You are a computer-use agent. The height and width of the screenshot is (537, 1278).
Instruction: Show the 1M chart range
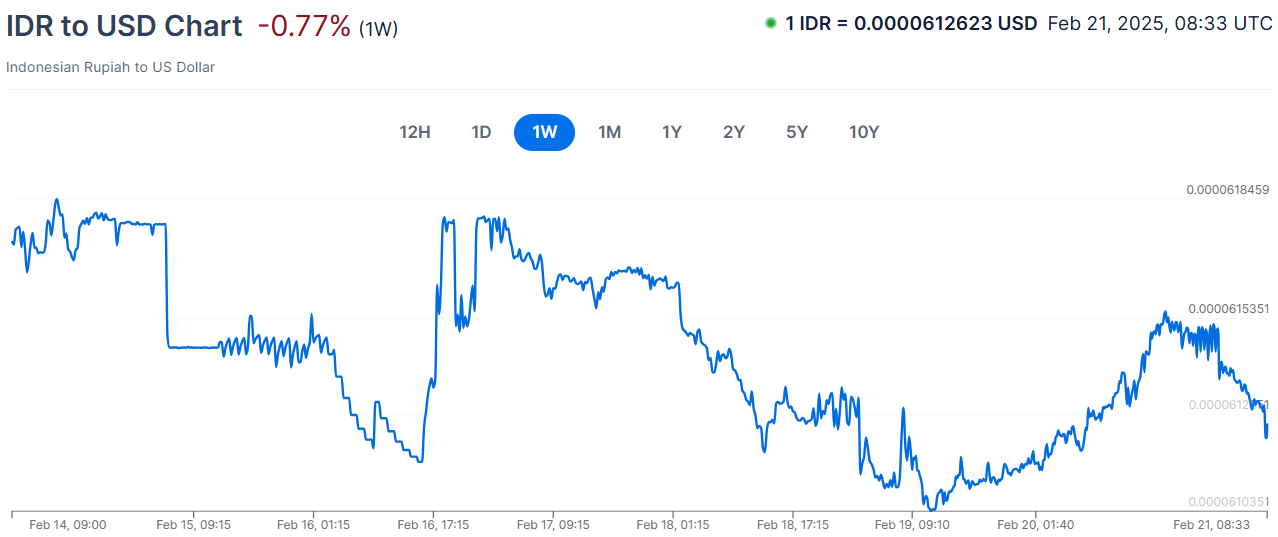click(x=609, y=132)
